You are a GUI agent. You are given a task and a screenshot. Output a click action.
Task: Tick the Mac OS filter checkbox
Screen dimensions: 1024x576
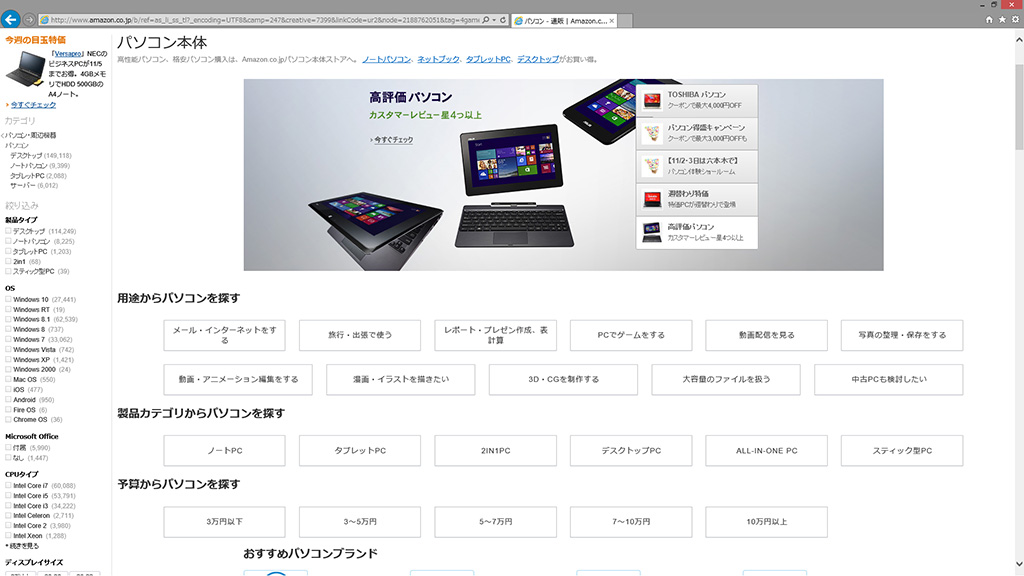pos(8,379)
